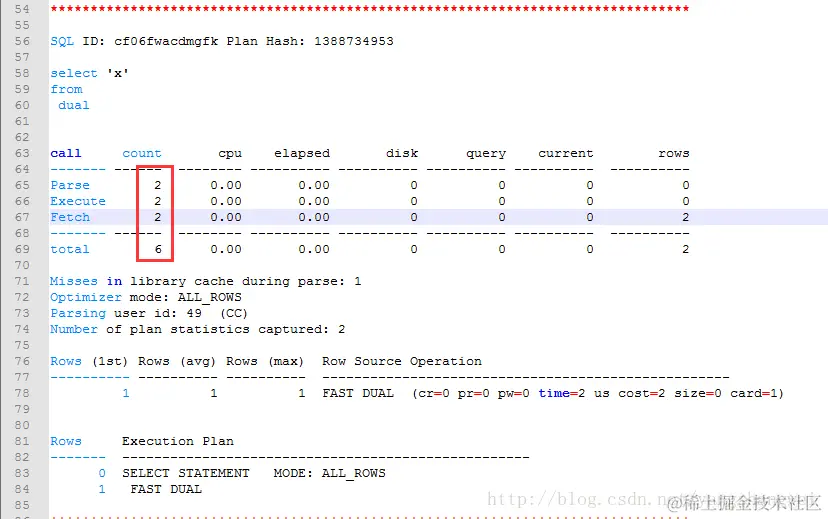Click the SQL ID value cf06fwacdmgfk
Viewport: 828px width, 519px height.
pyautogui.click(x=166, y=41)
